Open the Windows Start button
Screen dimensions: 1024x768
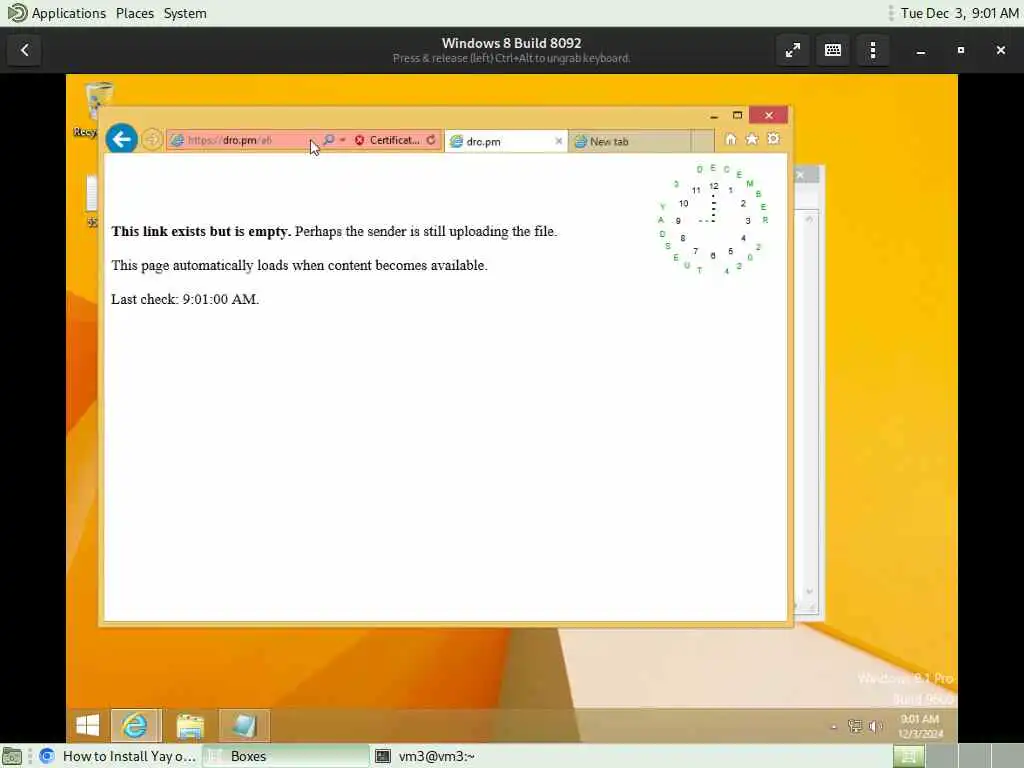pos(88,725)
